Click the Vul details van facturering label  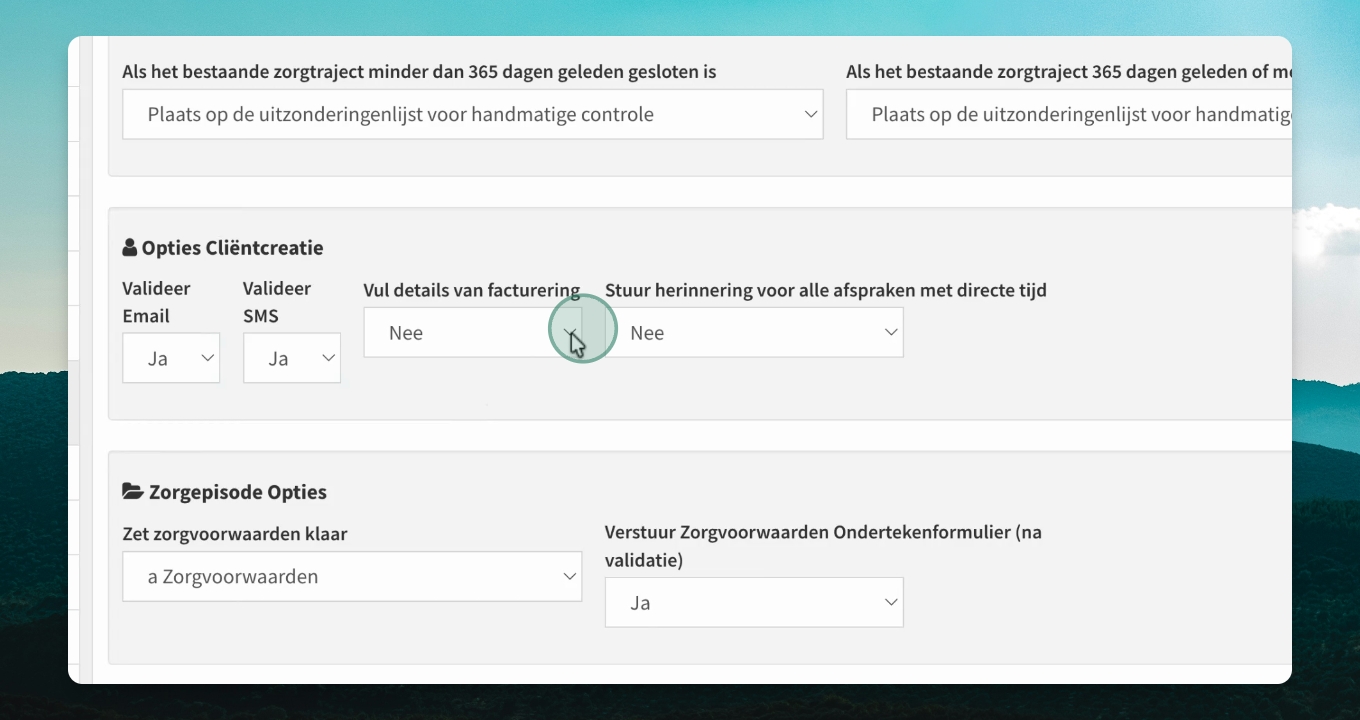[472, 290]
